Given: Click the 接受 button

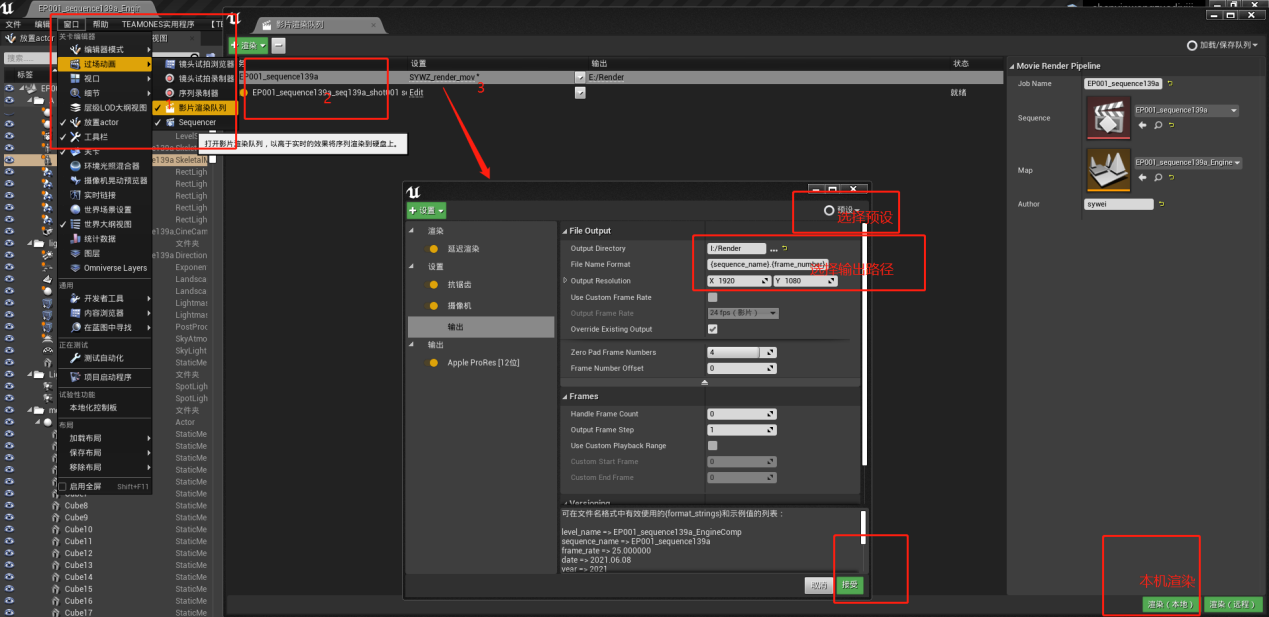Looking at the screenshot, I should pos(849,585).
